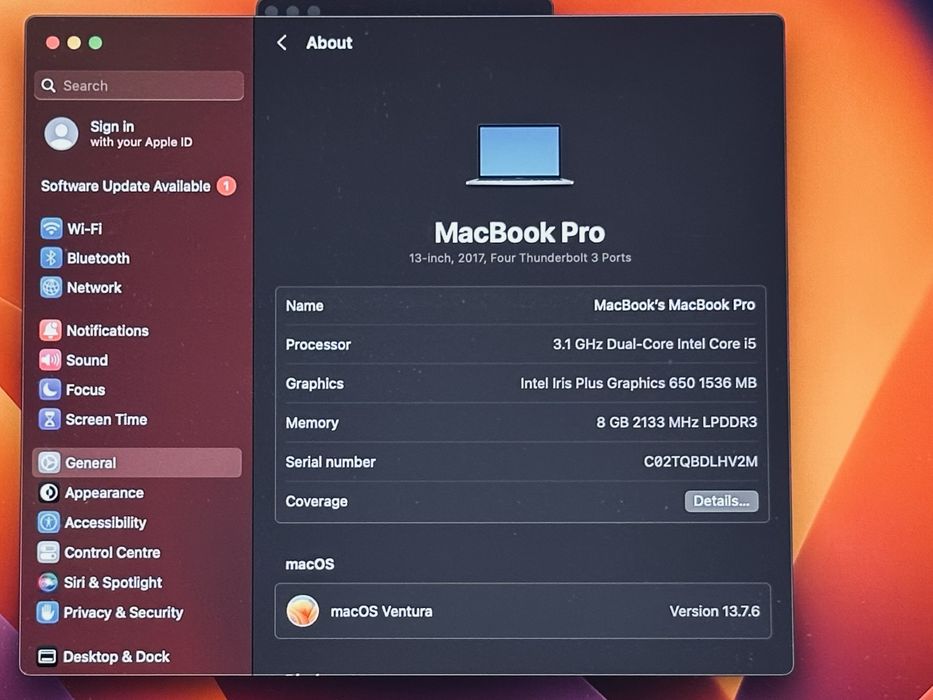The image size is (933, 700).
Task: Focus the Search field
Action: pyautogui.click(x=139, y=86)
